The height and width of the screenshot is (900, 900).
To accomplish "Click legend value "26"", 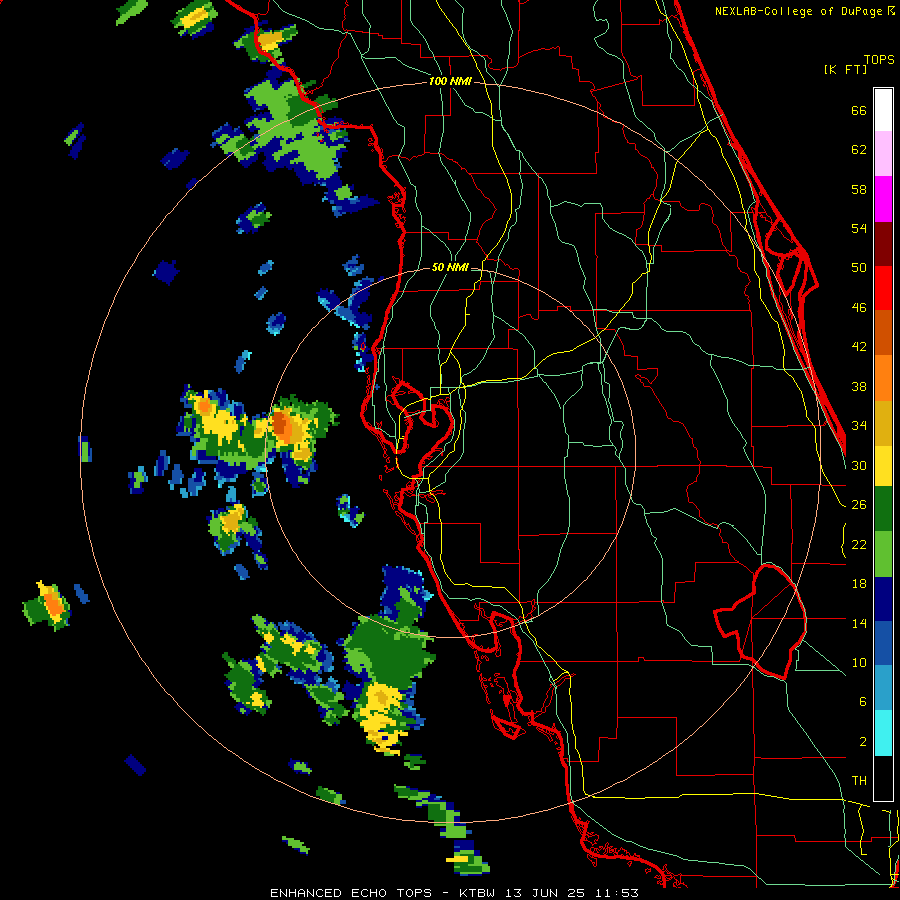I will tap(859, 505).
